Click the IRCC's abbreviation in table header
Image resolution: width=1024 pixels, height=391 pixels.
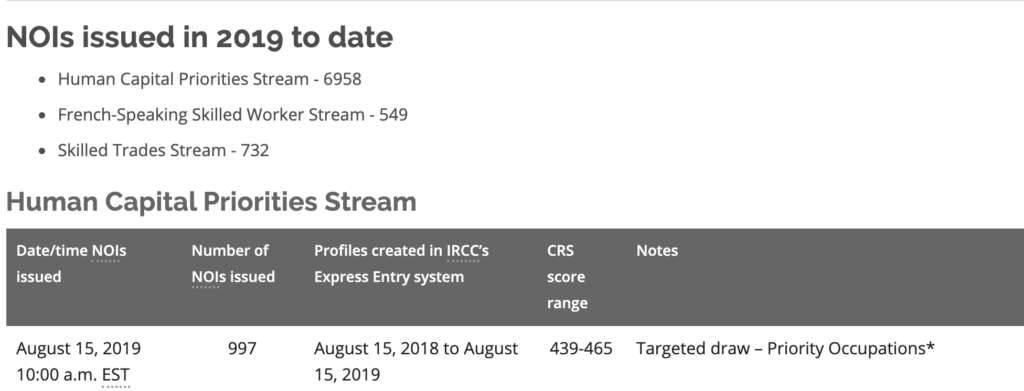tap(468, 251)
